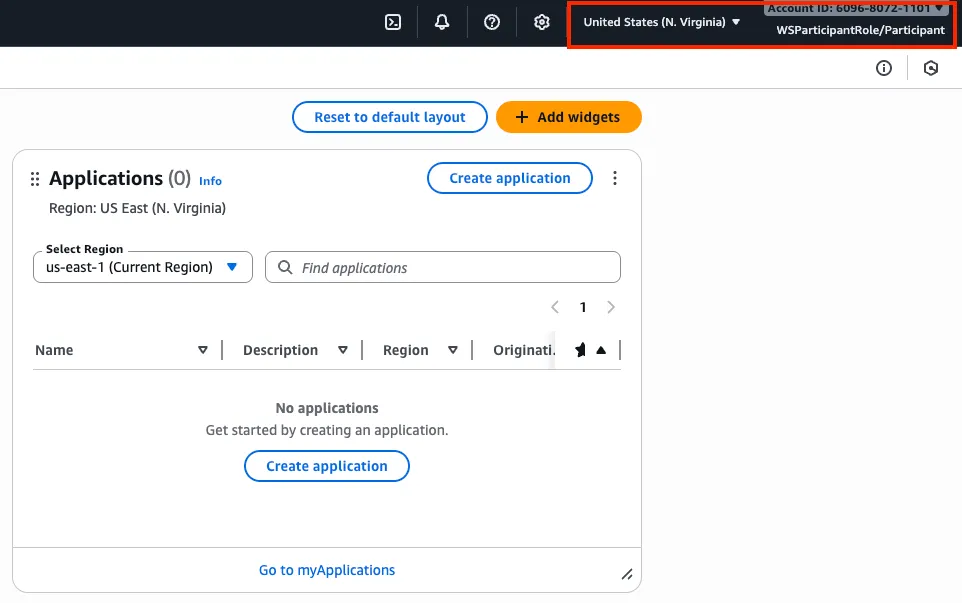Grab the Applications widget drag handle
This screenshot has height=603, width=962.
(x=35, y=179)
